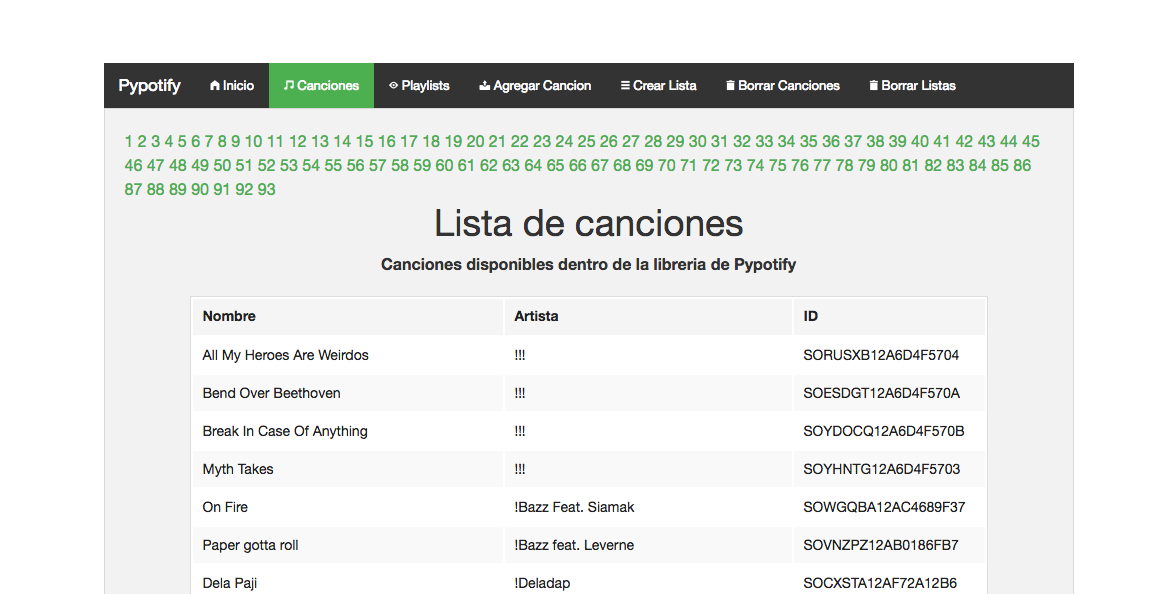Image resolution: width=1175 pixels, height=594 pixels.
Task: Click the song All My Heroes Are Weirdos
Action: tap(283, 355)
